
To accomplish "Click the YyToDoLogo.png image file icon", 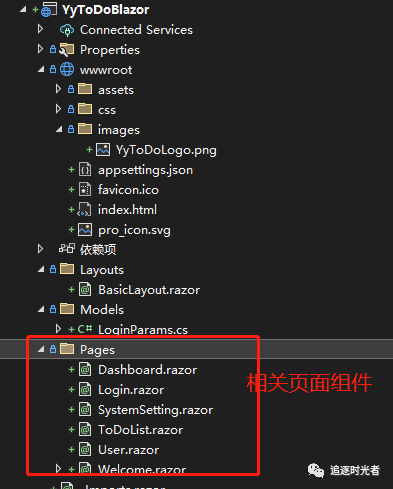I will coord(103,150).
